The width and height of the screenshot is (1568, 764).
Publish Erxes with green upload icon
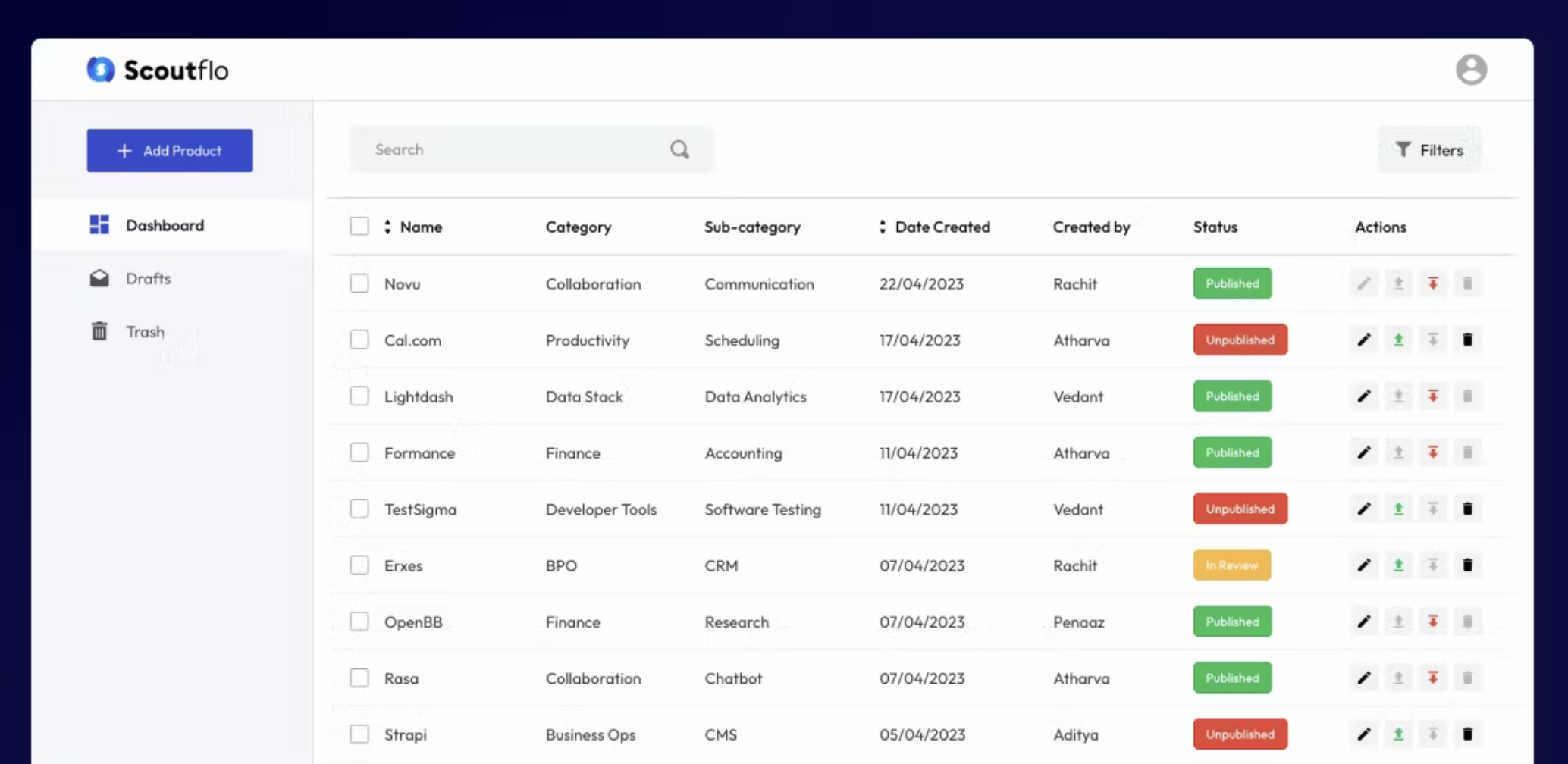click(x=1399, y=565)
